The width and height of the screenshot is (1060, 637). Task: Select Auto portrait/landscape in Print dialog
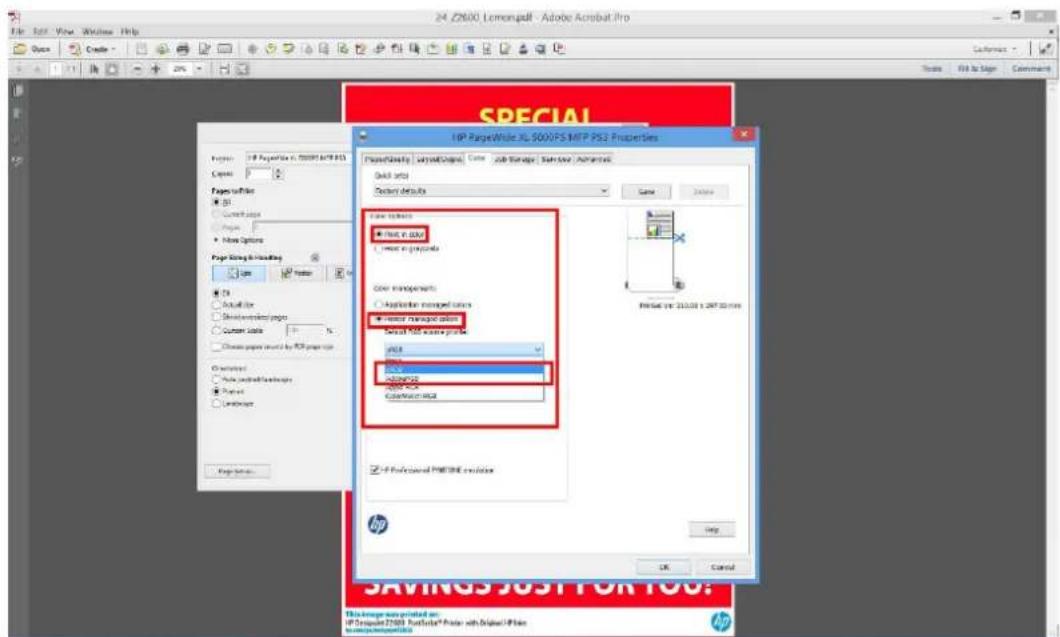click(x=217, y=380)
